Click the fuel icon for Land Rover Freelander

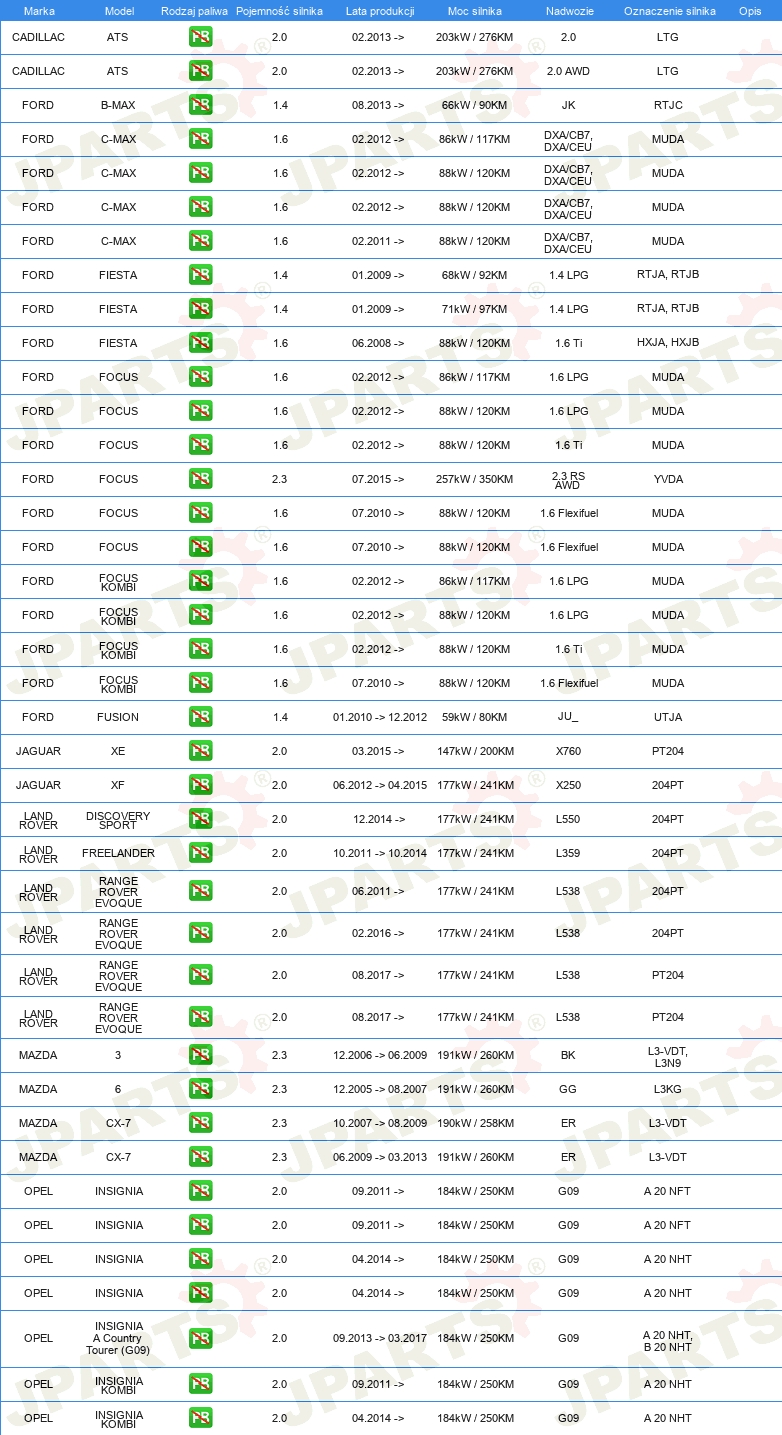pos(200,853)
